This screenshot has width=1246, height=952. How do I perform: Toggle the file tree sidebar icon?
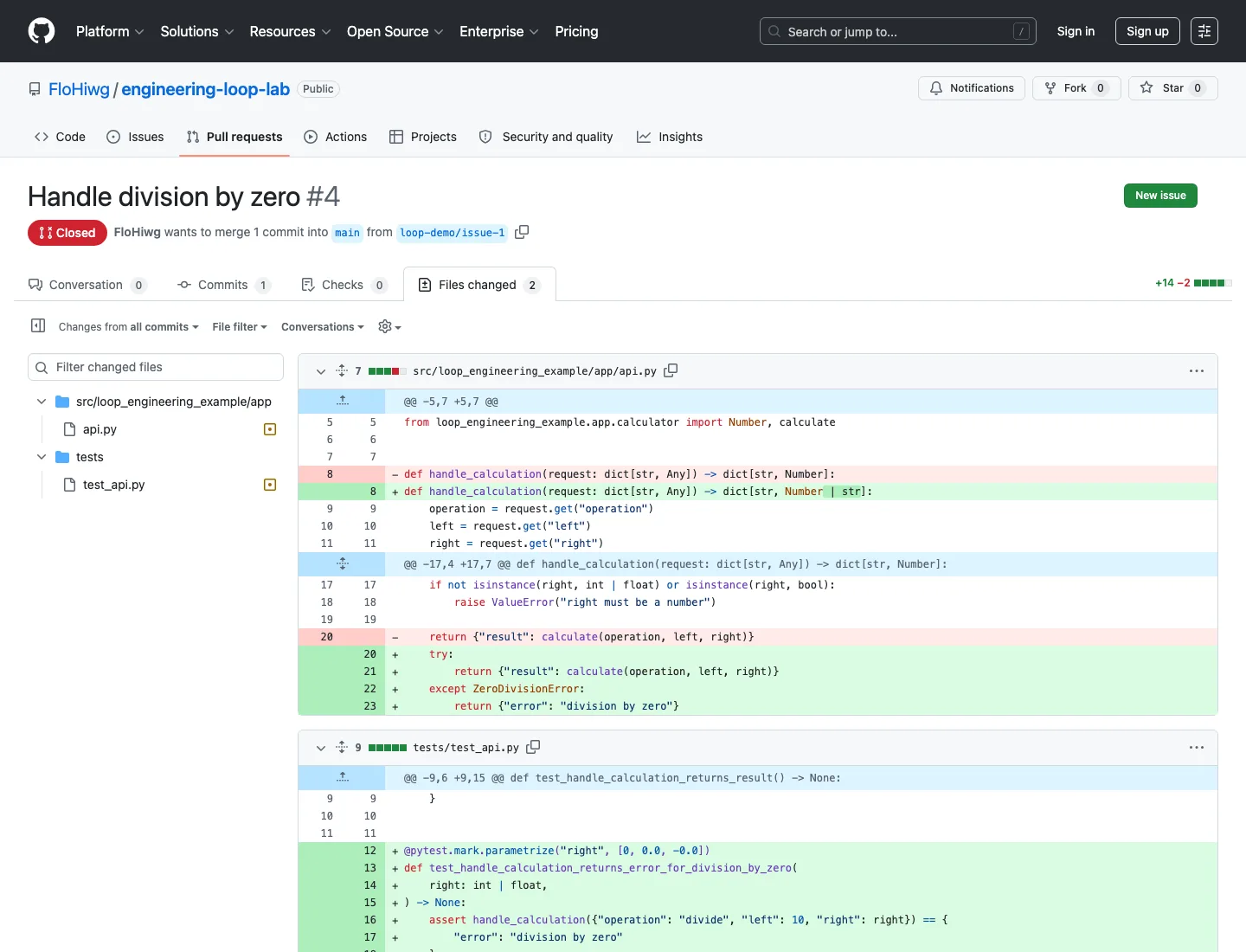click(x=38, y=325)
